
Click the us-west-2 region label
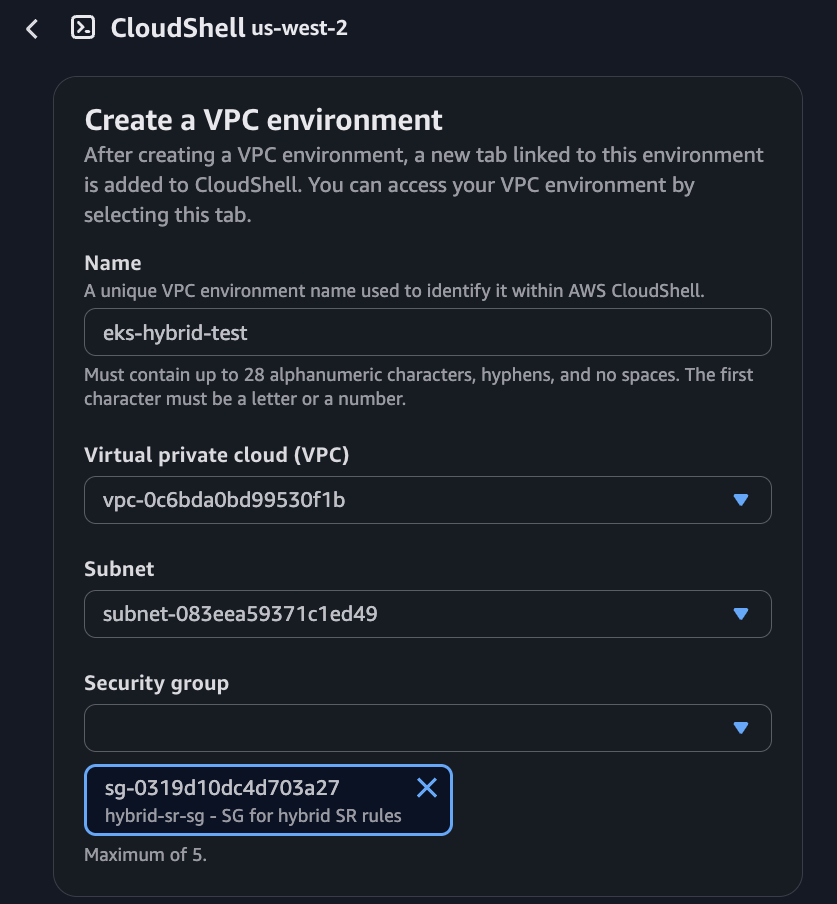pyautogui.click(x=299, y=28)
